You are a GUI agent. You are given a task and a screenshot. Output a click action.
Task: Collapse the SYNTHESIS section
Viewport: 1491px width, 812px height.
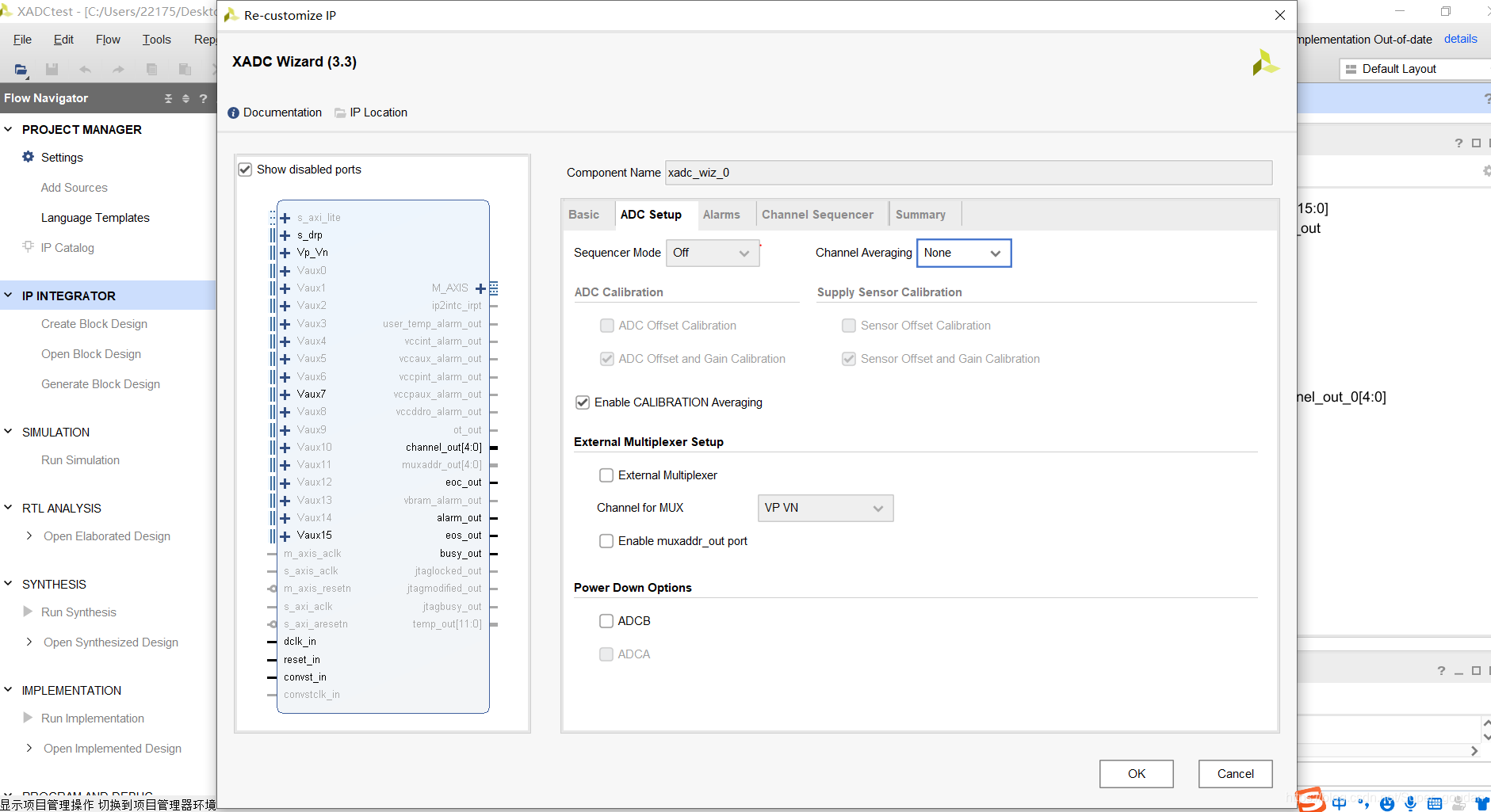point(8,584)
